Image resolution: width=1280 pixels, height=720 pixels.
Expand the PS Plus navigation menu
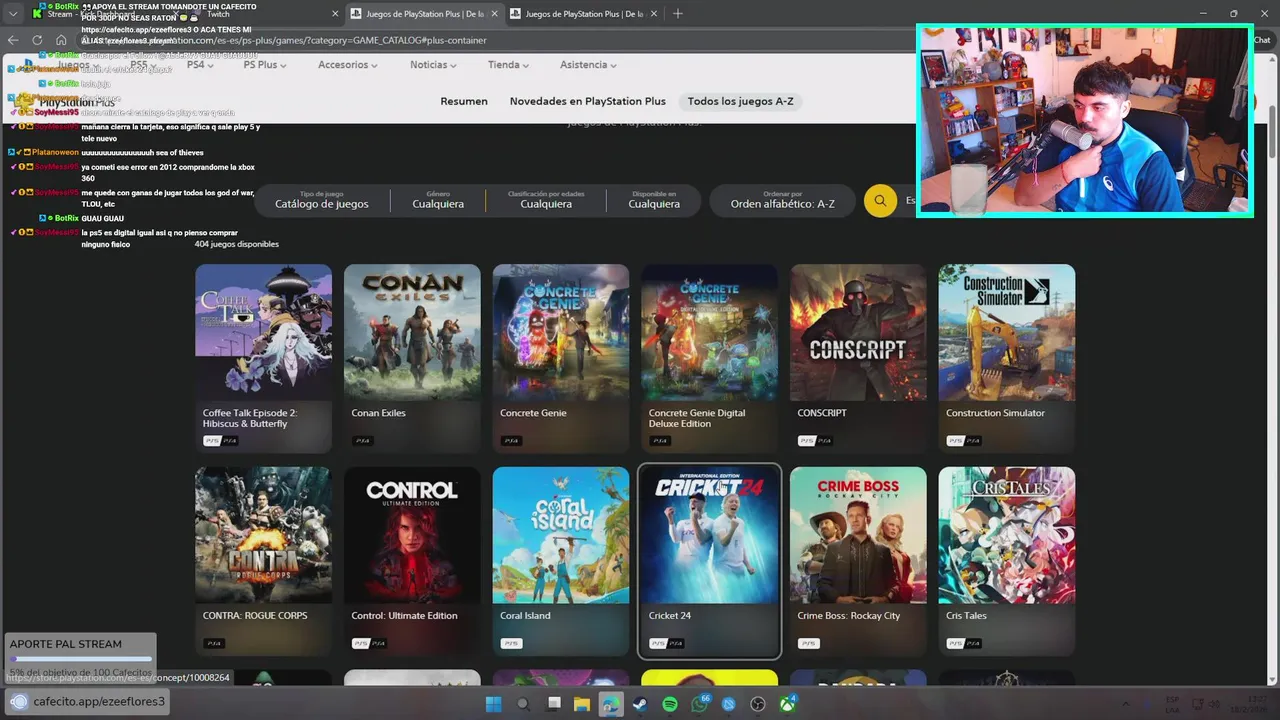[x=265, y=65]
